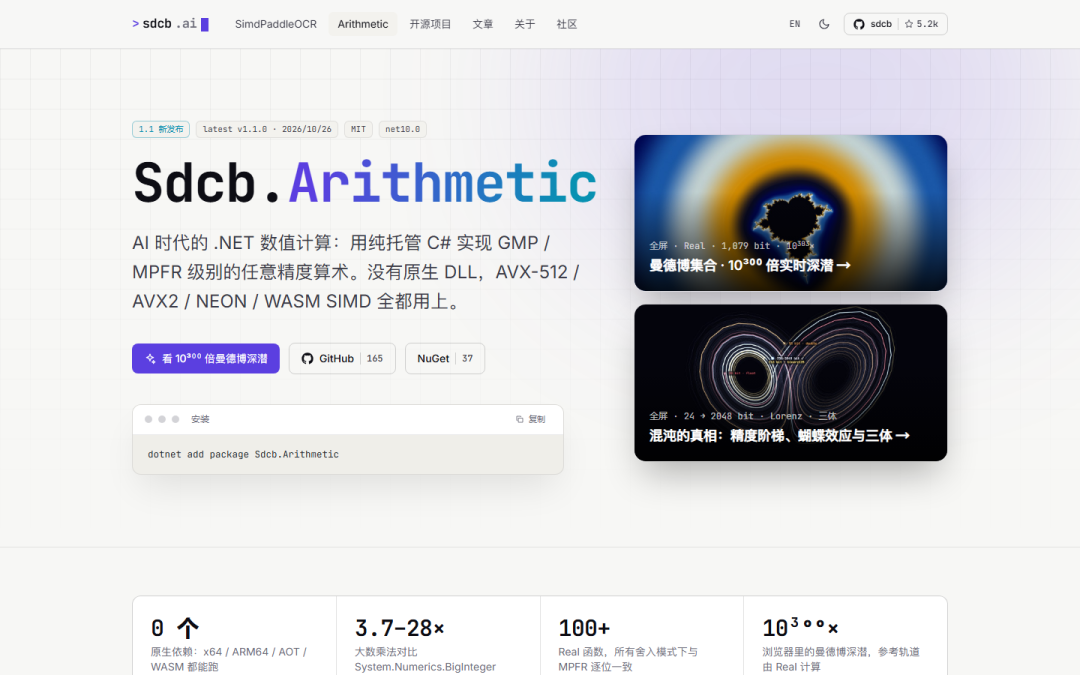Click the 安装 label in the code card

click(200, 419)
